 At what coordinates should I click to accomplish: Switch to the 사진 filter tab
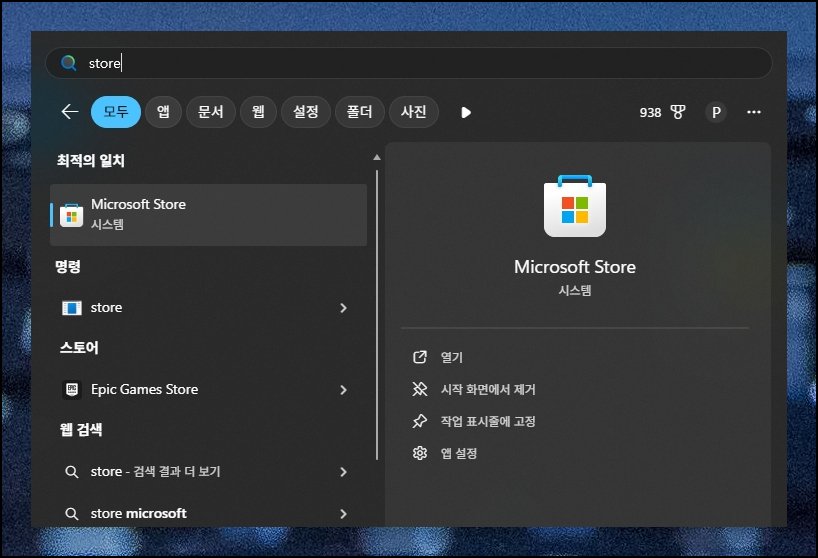click(414, 112)
